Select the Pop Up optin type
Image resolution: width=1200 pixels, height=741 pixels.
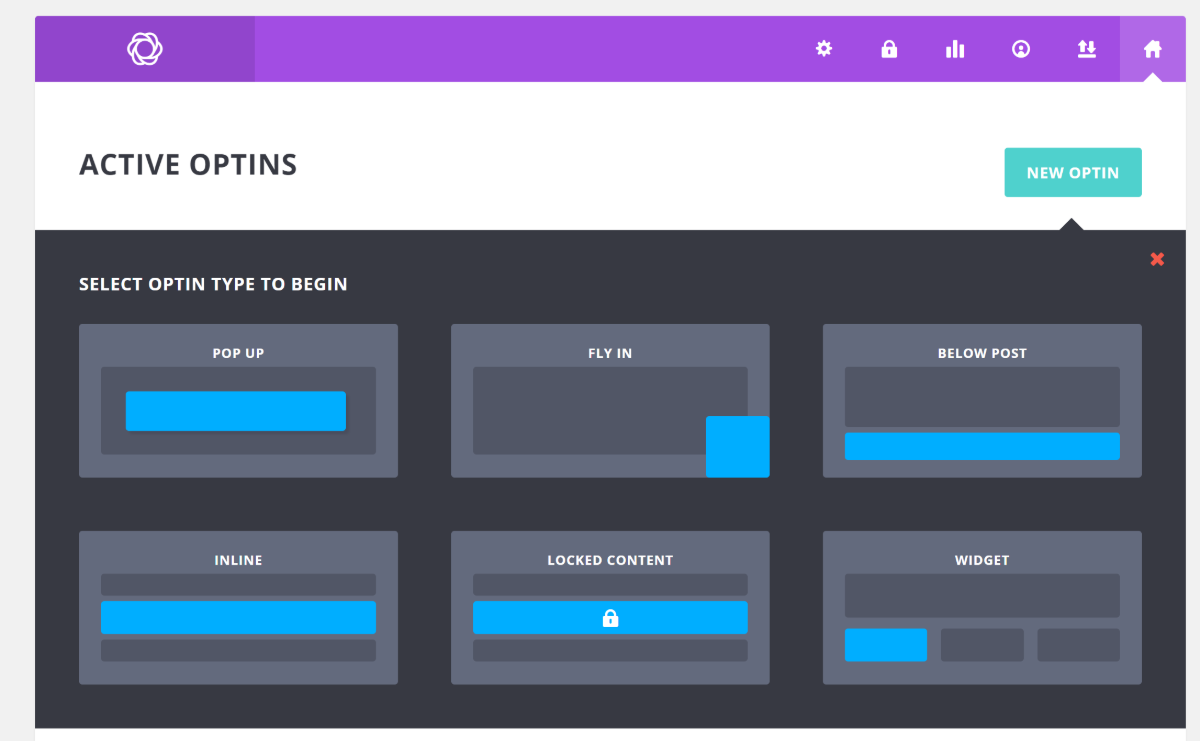tap(238, 401)
